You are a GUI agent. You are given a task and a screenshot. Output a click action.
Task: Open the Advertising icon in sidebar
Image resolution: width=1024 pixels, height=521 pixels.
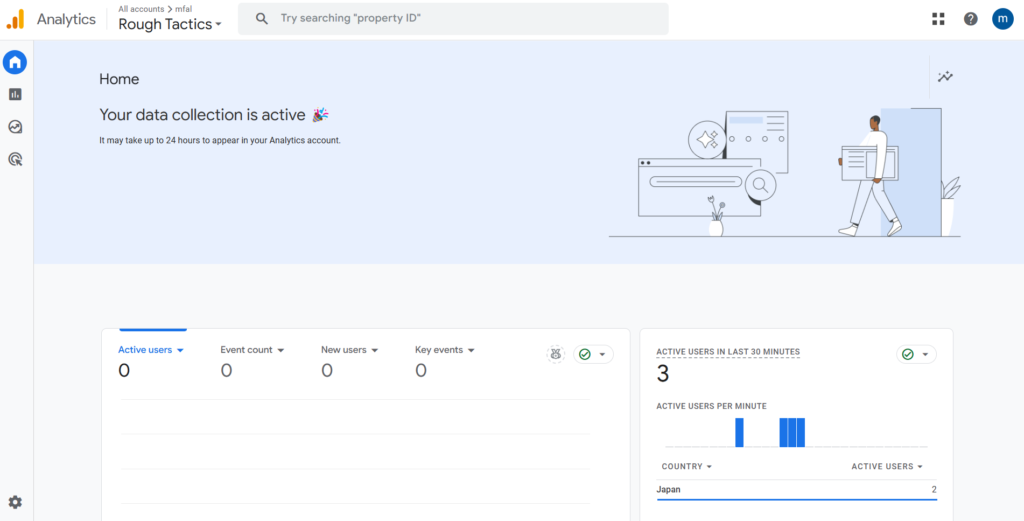pyautogui.click(x=15, y=159)
